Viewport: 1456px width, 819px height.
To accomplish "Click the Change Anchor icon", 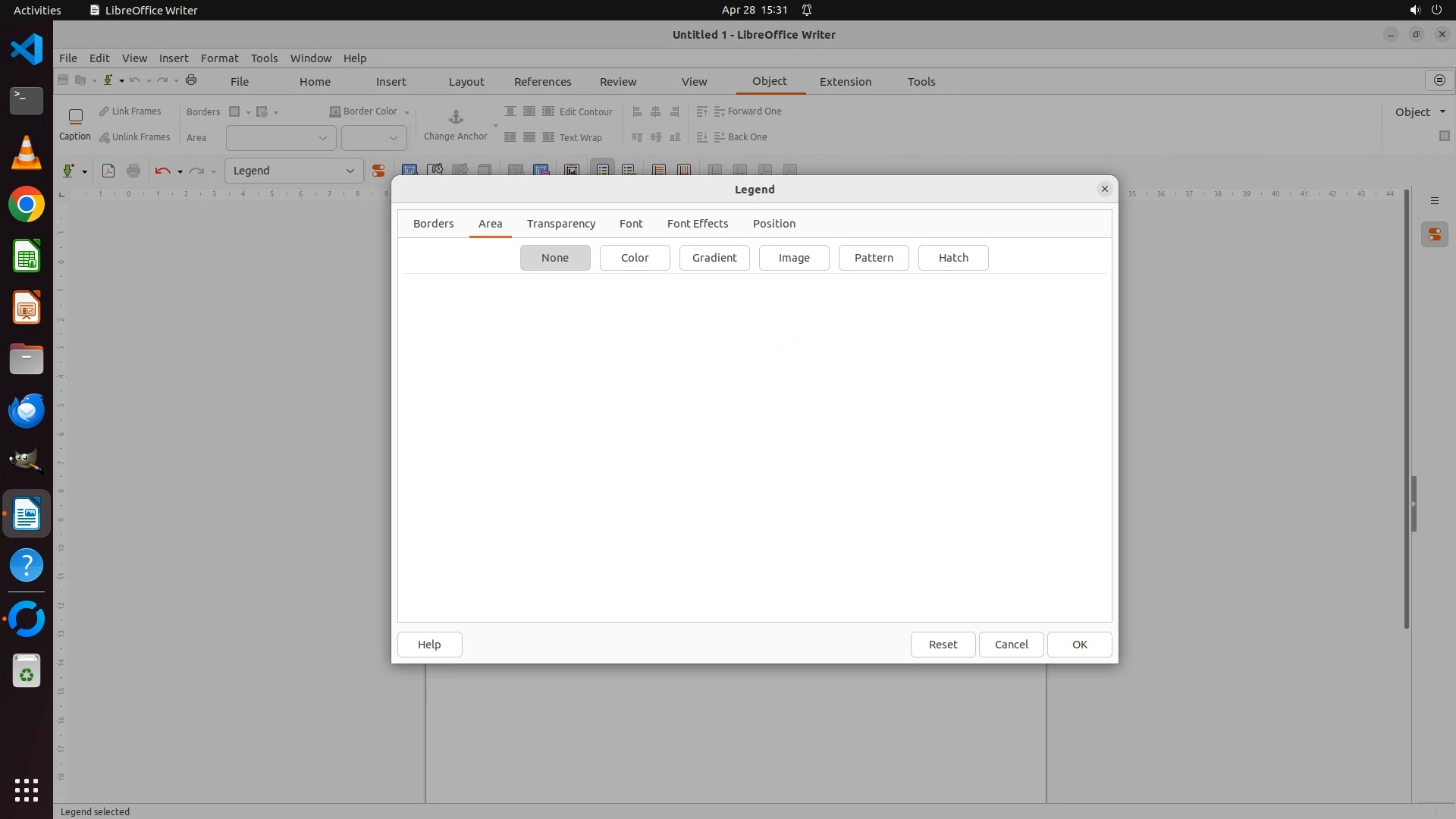I will pos(456,117).
